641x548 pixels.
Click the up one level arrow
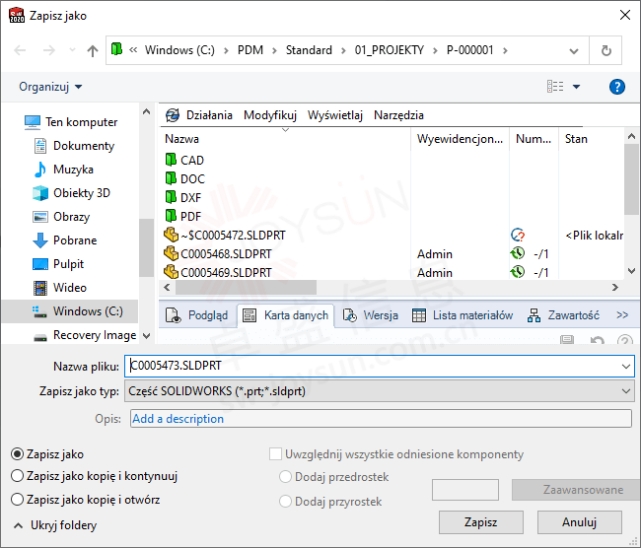click(x=92, y=50)
